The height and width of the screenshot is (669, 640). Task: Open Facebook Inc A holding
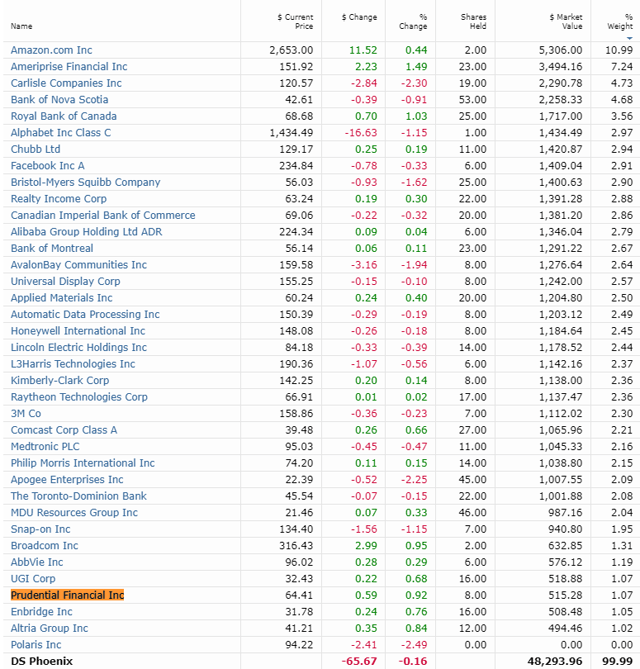(47, 166)
